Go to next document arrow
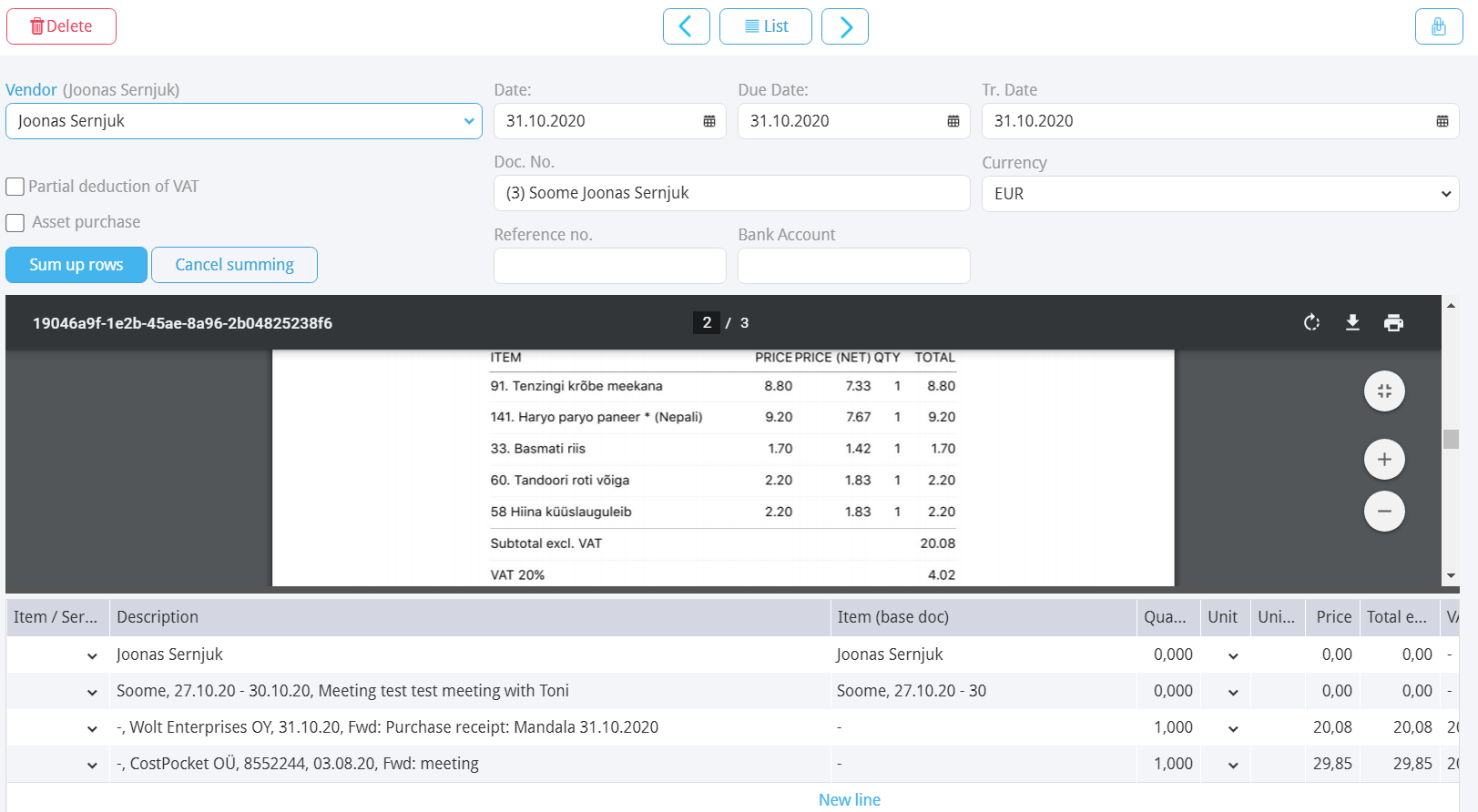Image resolution: width=1478 pixels, height=812 pixels. click(x=845, y=26)
